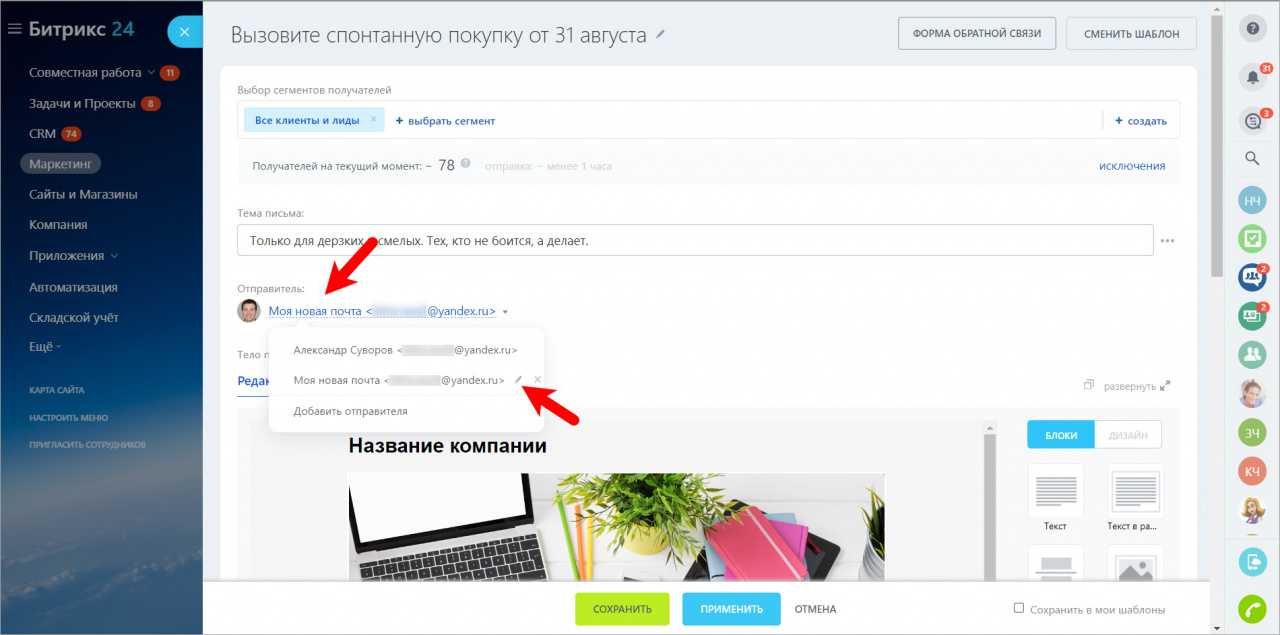Expand the sender dropdown arrow
The width and height of the screenshot is (1280, 635).
pos(505,312)
